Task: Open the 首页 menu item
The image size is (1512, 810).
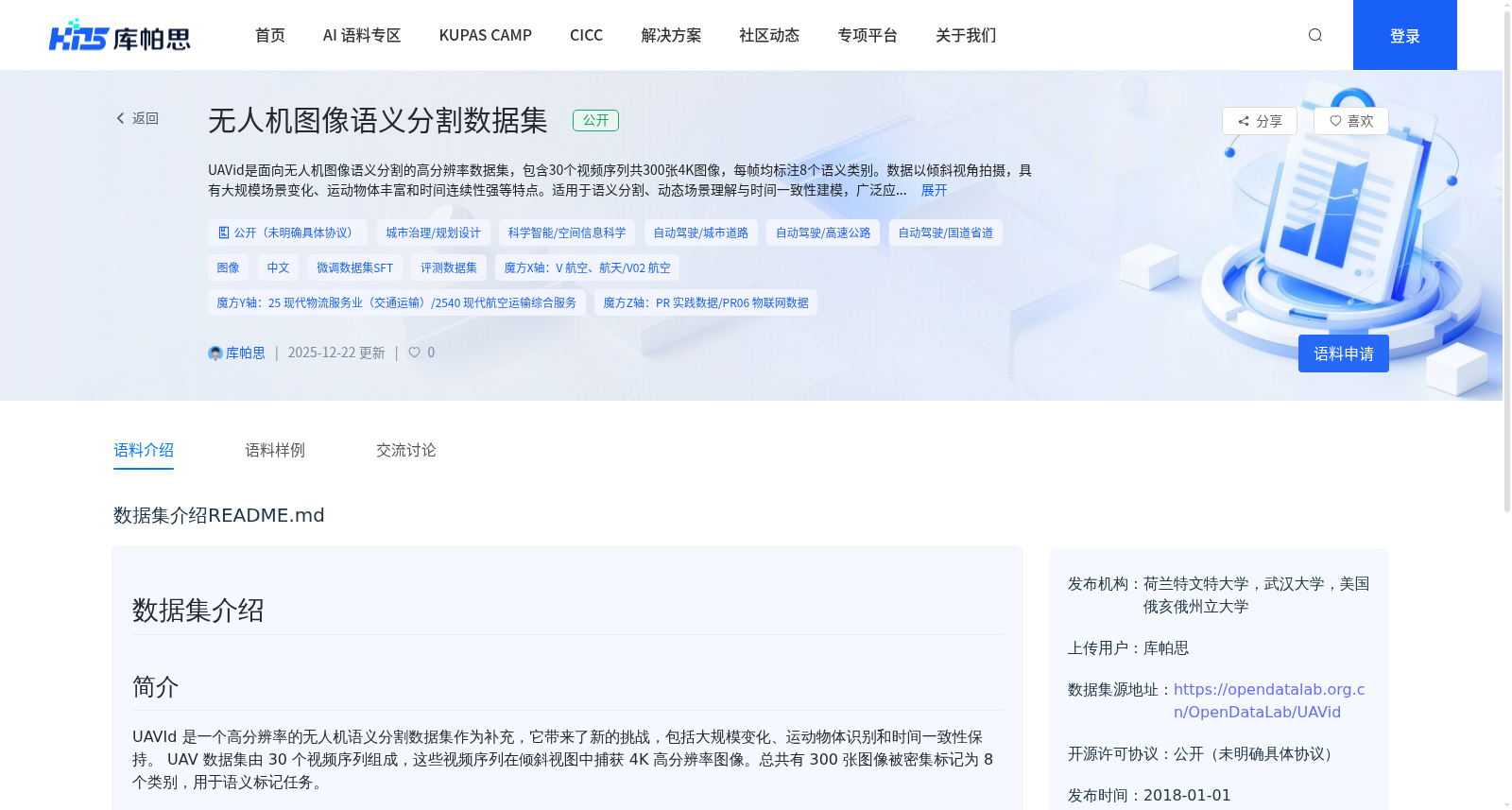Action: (270, 35)
